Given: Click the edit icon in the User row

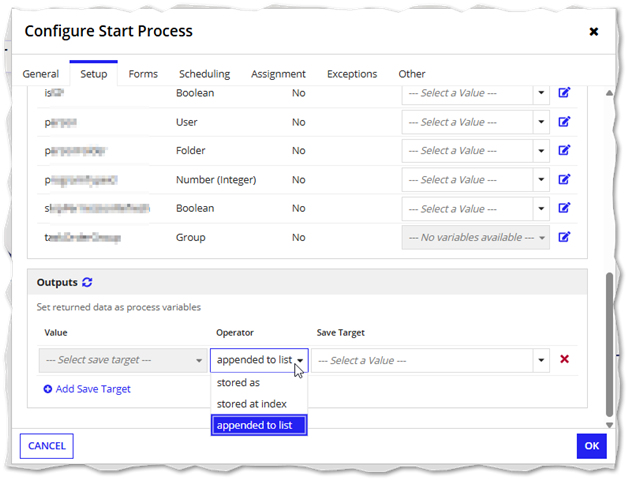Looking at the screenshot, I should pyautogui.click(x=564, y=122).
